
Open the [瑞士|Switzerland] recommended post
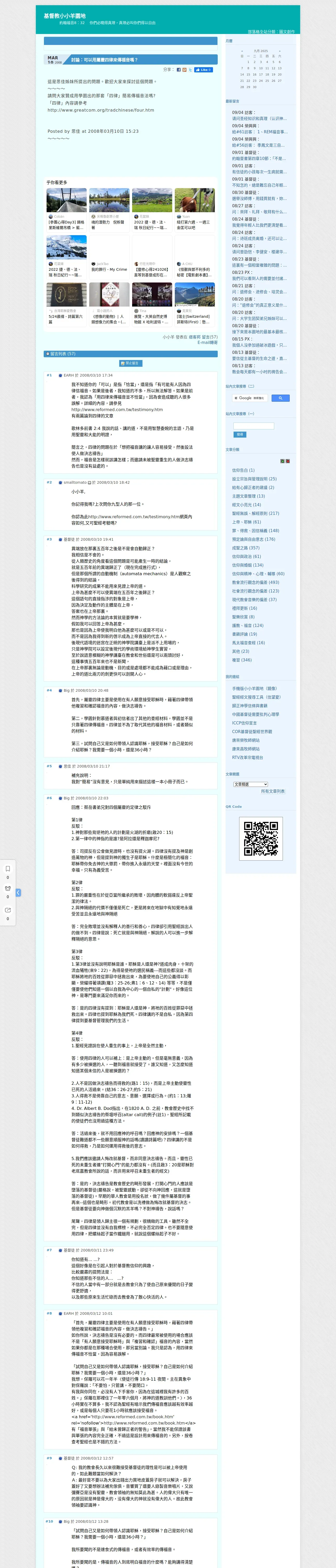click(194, 319)
